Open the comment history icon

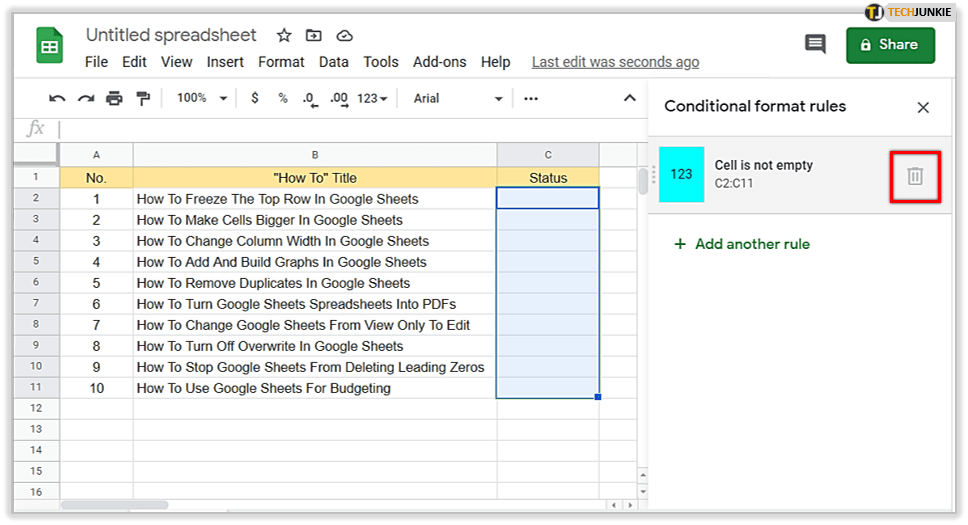[x=815, y=44]
